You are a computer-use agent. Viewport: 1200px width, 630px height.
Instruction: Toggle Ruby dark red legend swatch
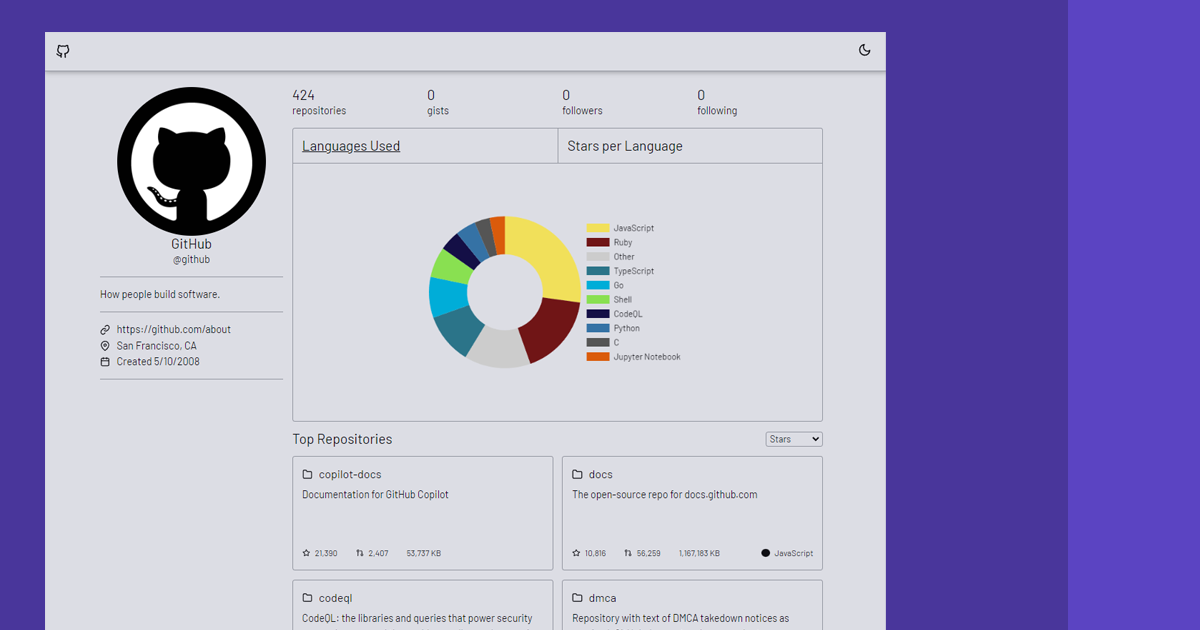tap(598, 242)
